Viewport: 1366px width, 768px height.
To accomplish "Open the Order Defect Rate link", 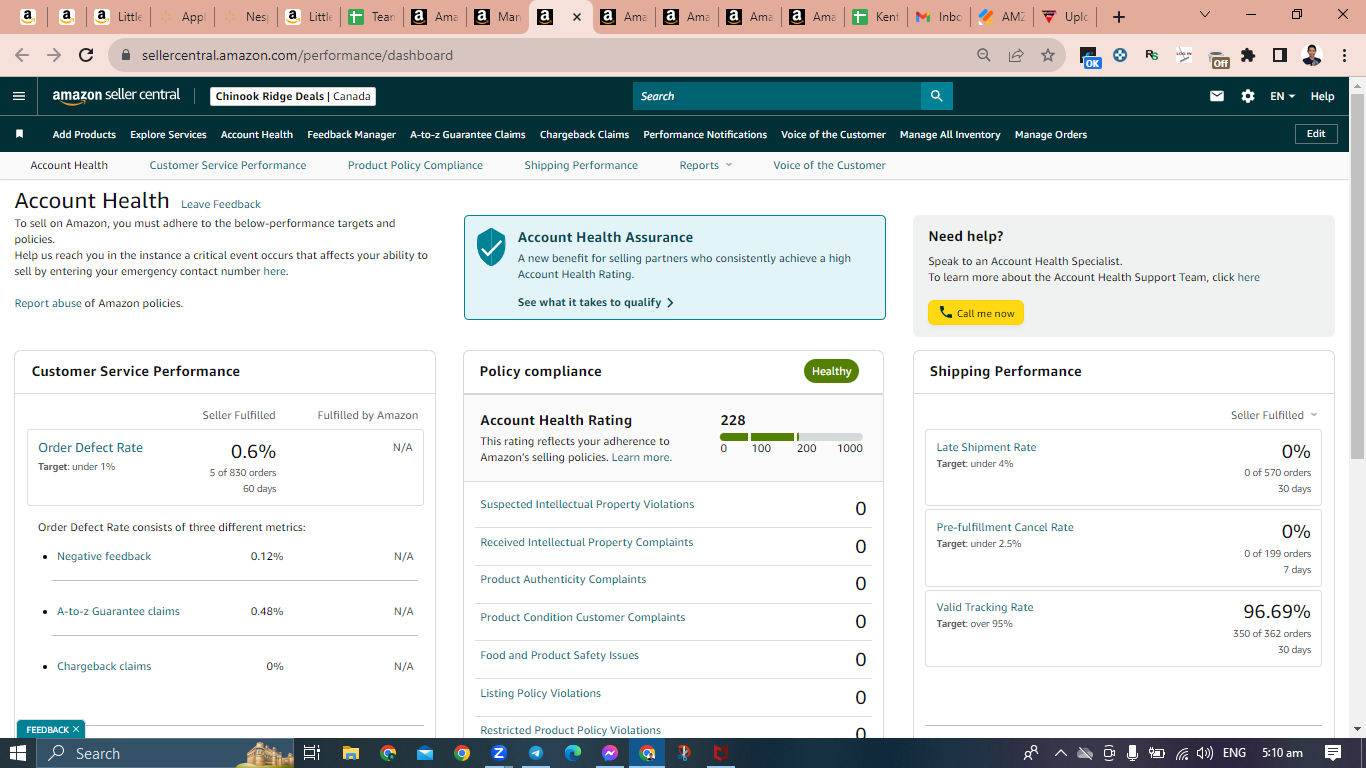I will [90, 448].
